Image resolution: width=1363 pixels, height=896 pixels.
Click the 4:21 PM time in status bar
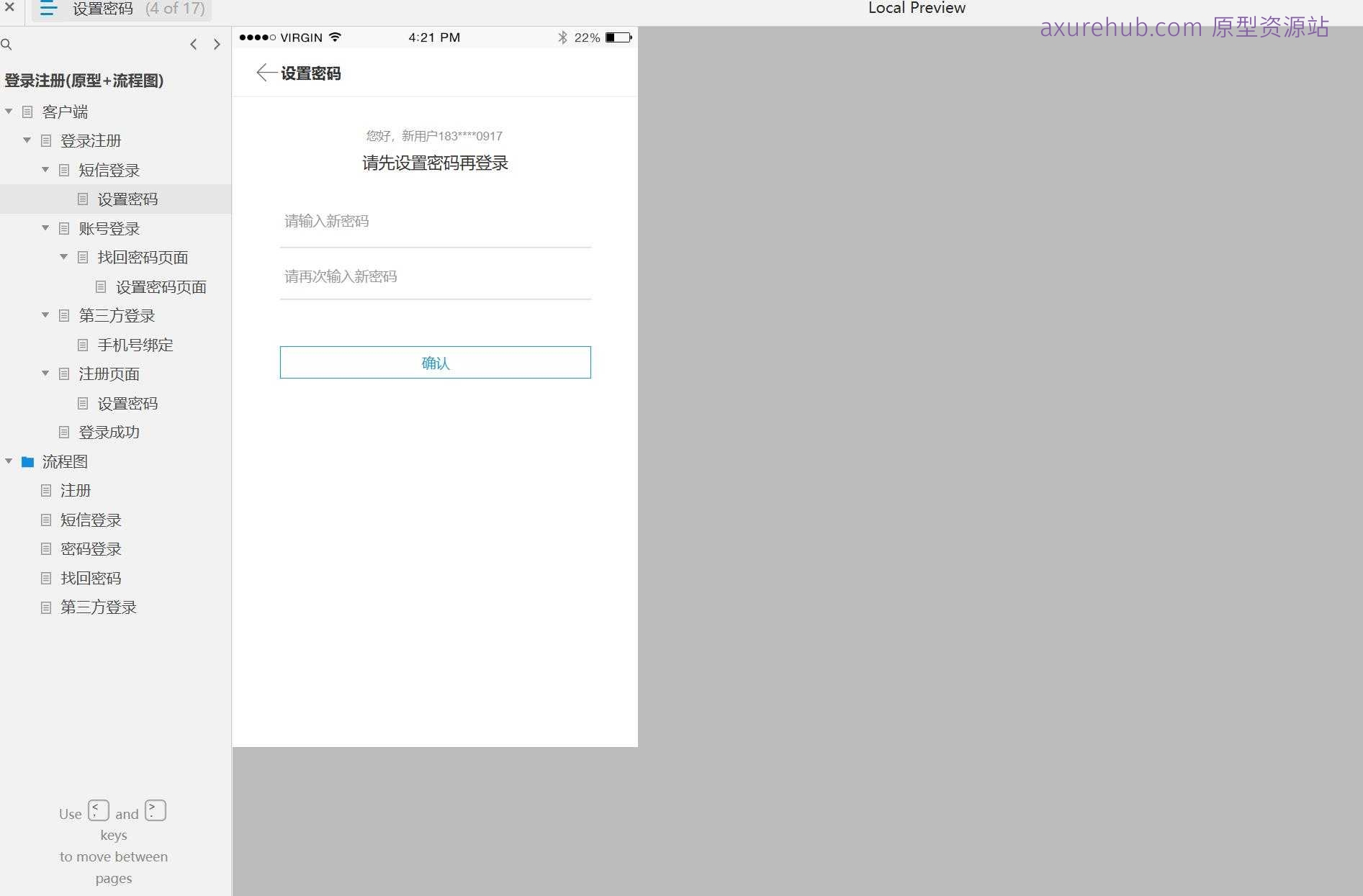(434, 37)
